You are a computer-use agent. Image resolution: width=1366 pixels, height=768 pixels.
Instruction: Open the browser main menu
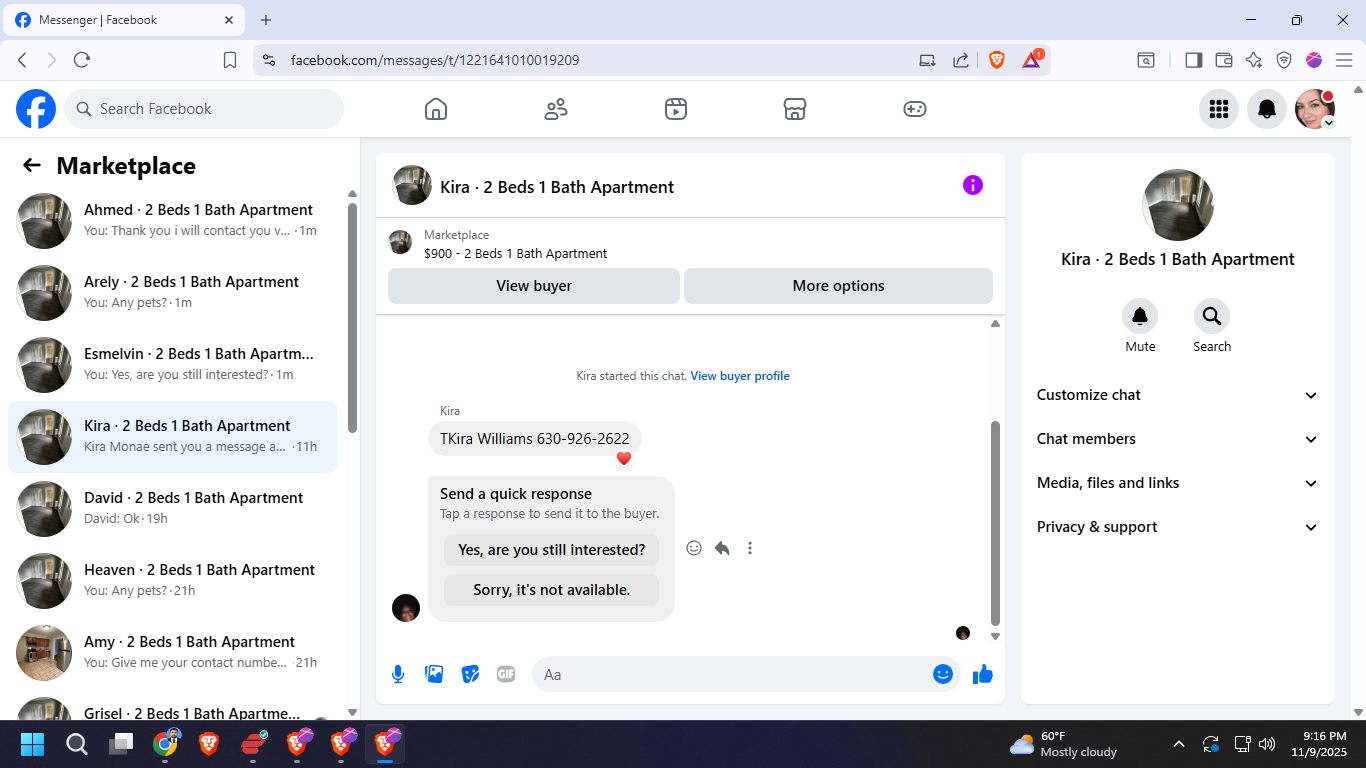click(x=1344, y=60)
